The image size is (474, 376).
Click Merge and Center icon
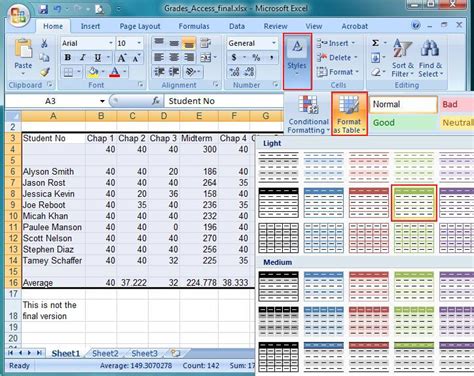tap(206, 58)
